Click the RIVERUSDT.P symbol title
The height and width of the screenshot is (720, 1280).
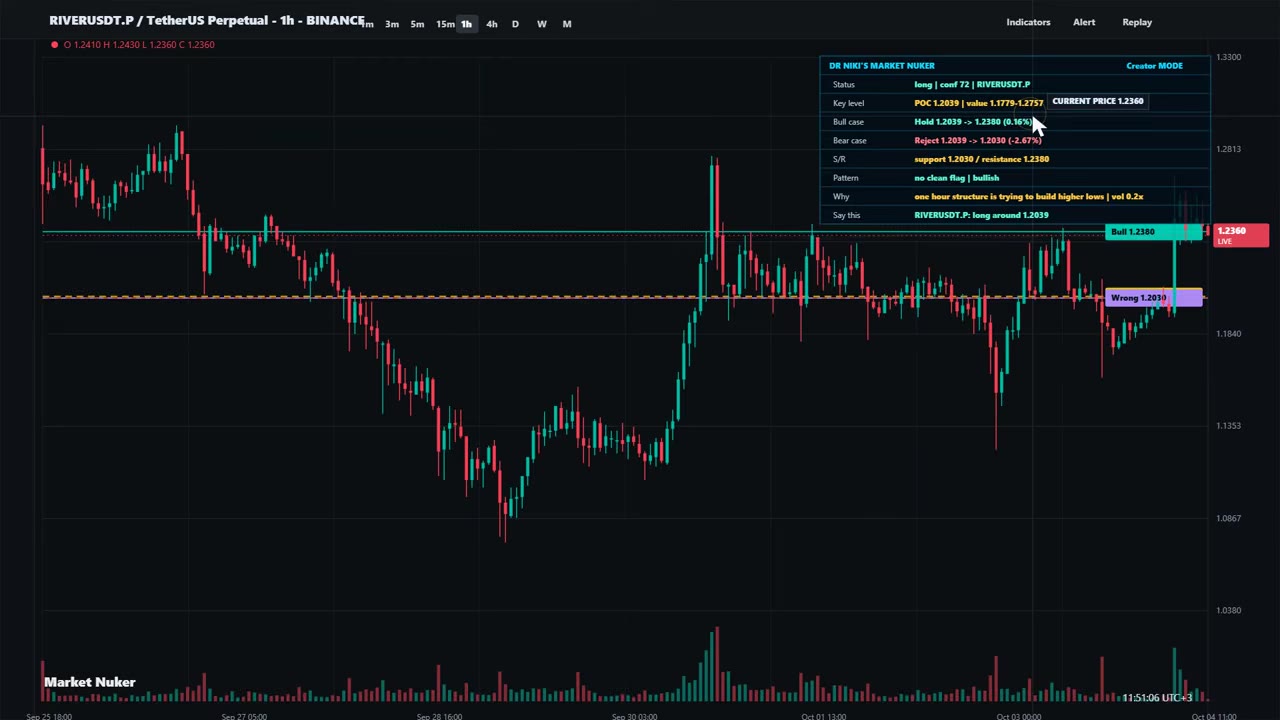click(206, 20)
